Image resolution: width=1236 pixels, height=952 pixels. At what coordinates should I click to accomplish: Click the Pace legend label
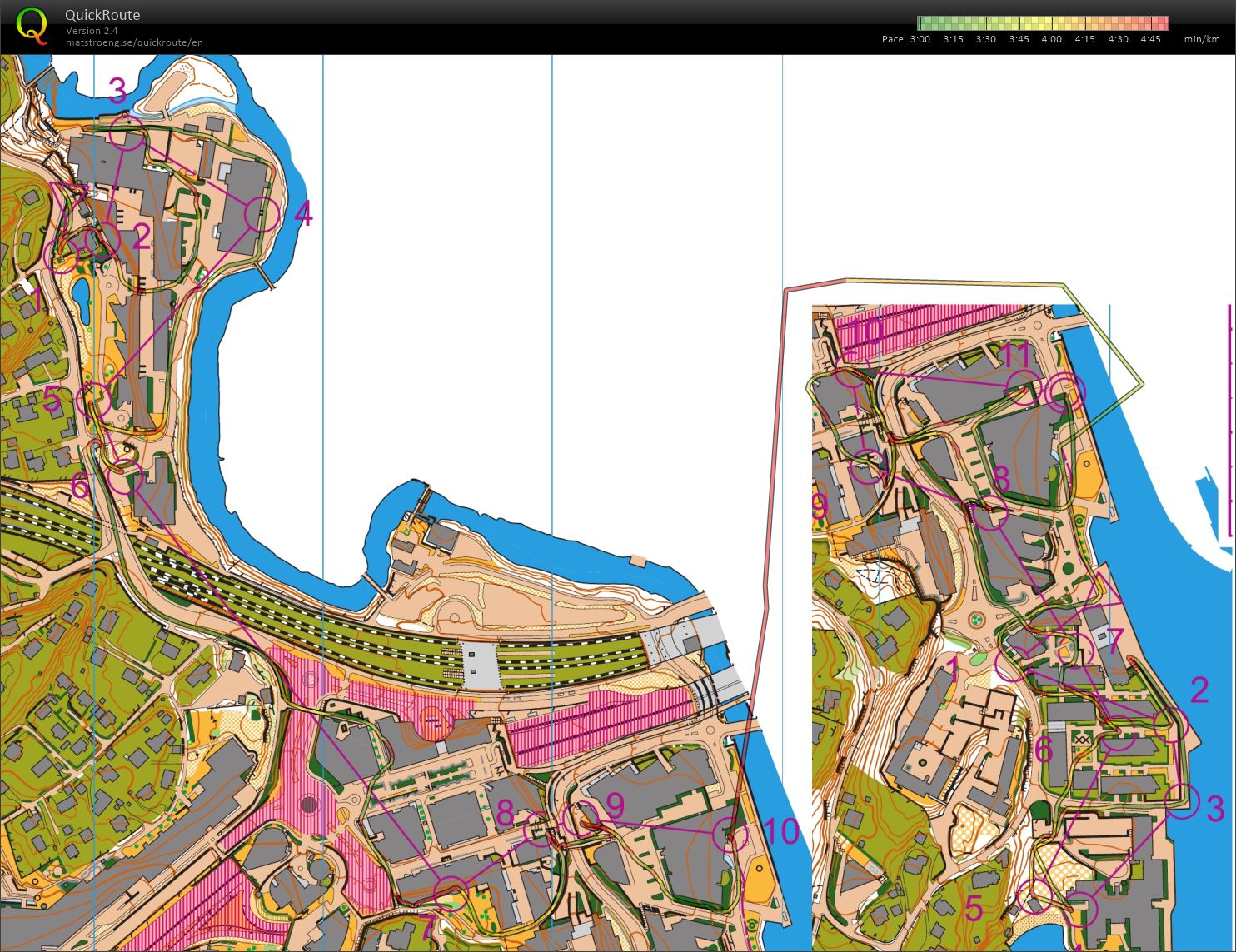[x=892, y=39]
